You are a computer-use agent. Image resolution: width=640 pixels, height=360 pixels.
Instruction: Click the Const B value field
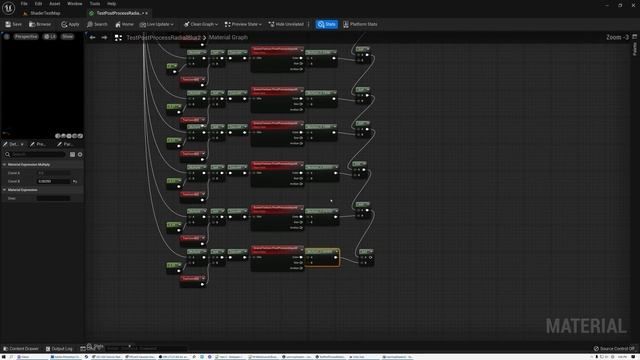point(53,181)
